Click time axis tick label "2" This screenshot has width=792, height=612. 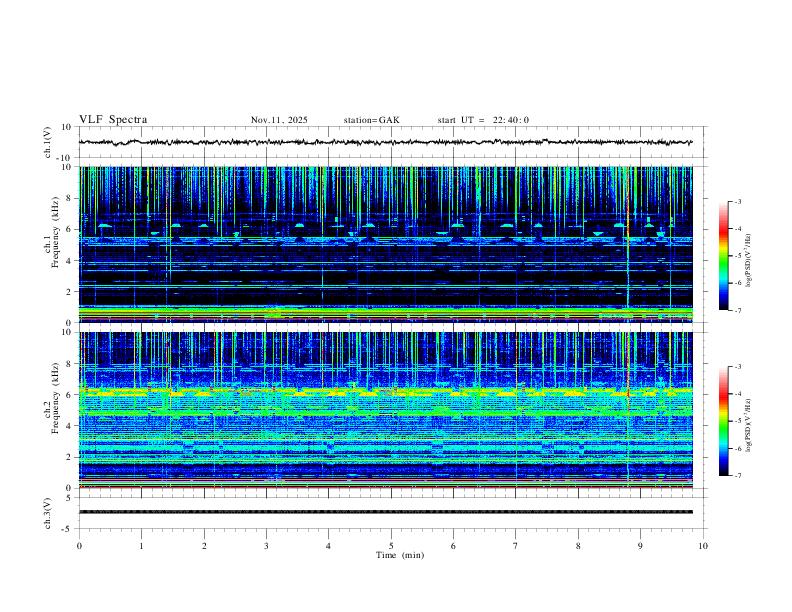[x=204, y=546]
